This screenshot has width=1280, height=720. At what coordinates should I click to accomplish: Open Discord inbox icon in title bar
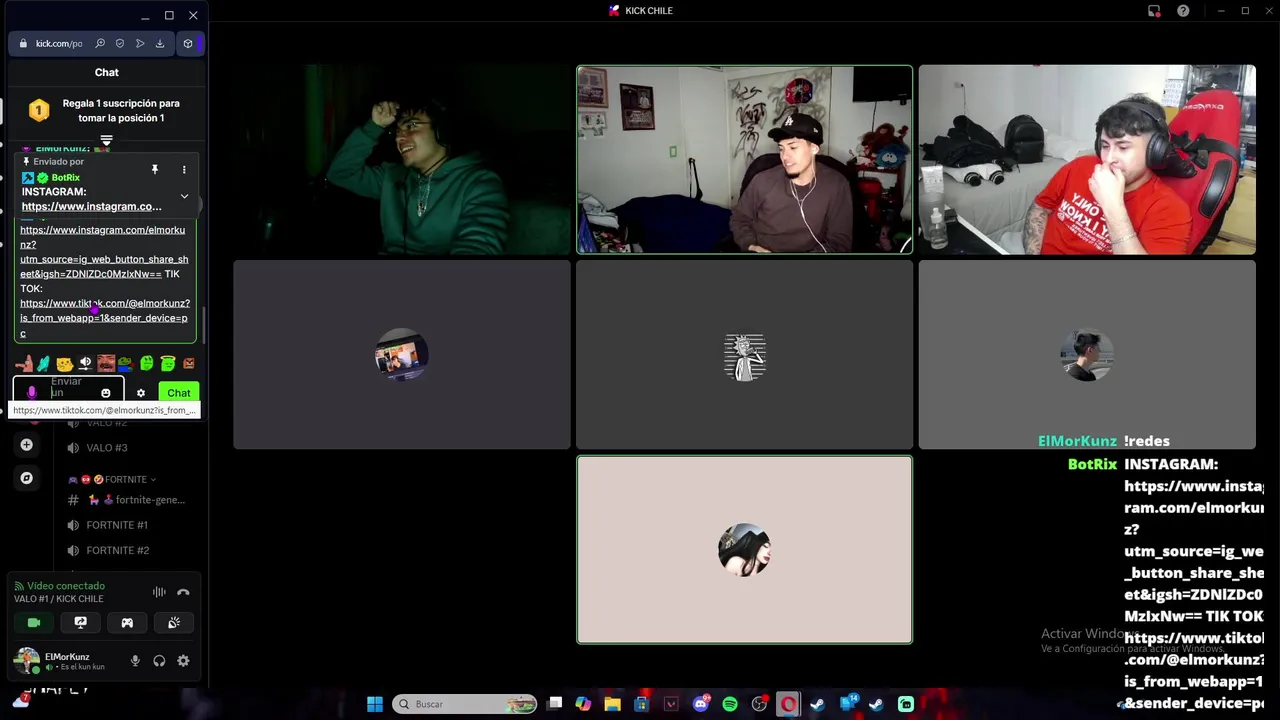point(1154,11)
